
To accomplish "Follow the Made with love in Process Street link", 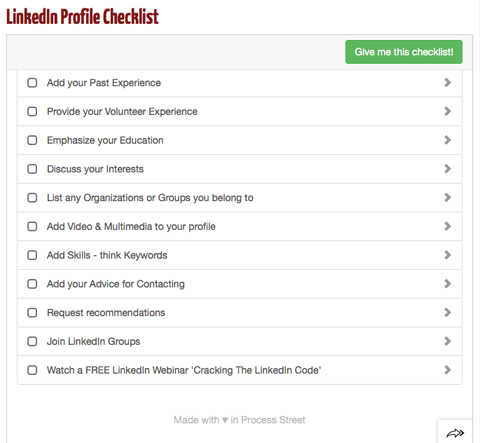I will 239,420.
